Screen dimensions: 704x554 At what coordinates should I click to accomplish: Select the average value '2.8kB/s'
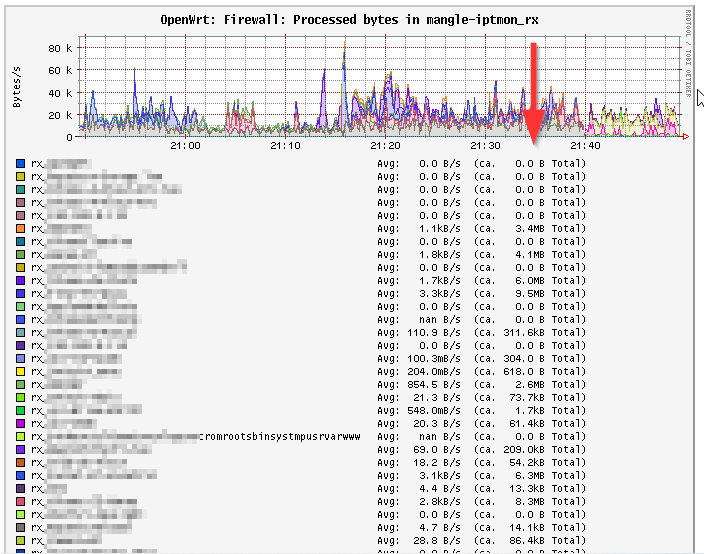coord(440,502)
